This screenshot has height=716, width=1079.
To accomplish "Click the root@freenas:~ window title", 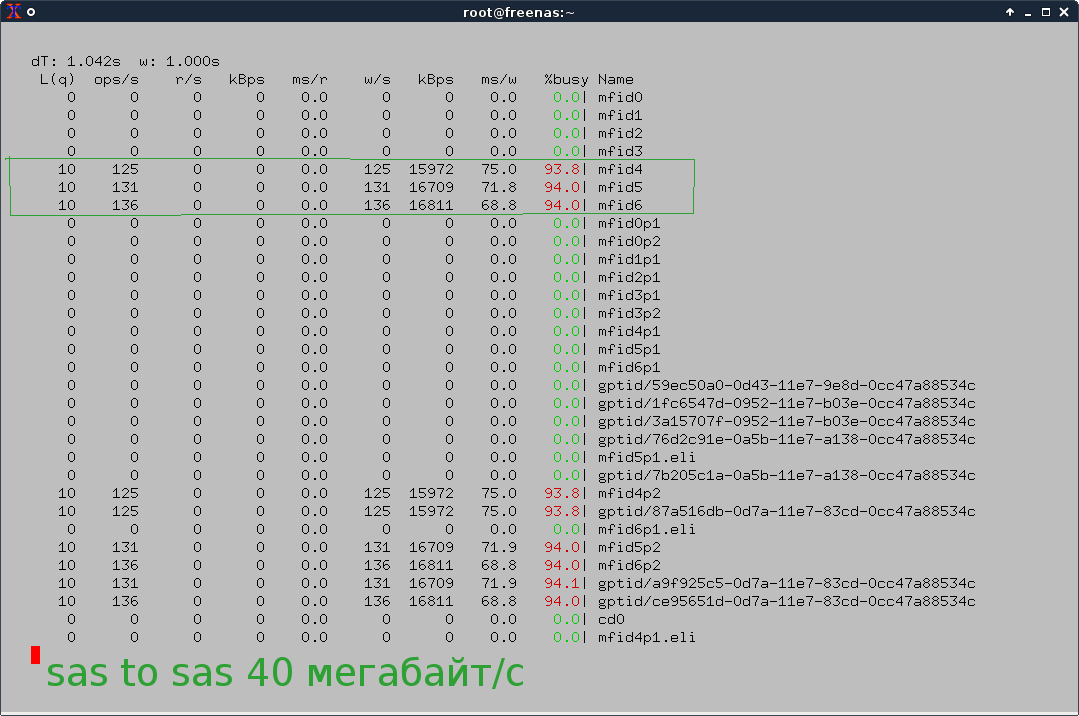I will point(518,12).
